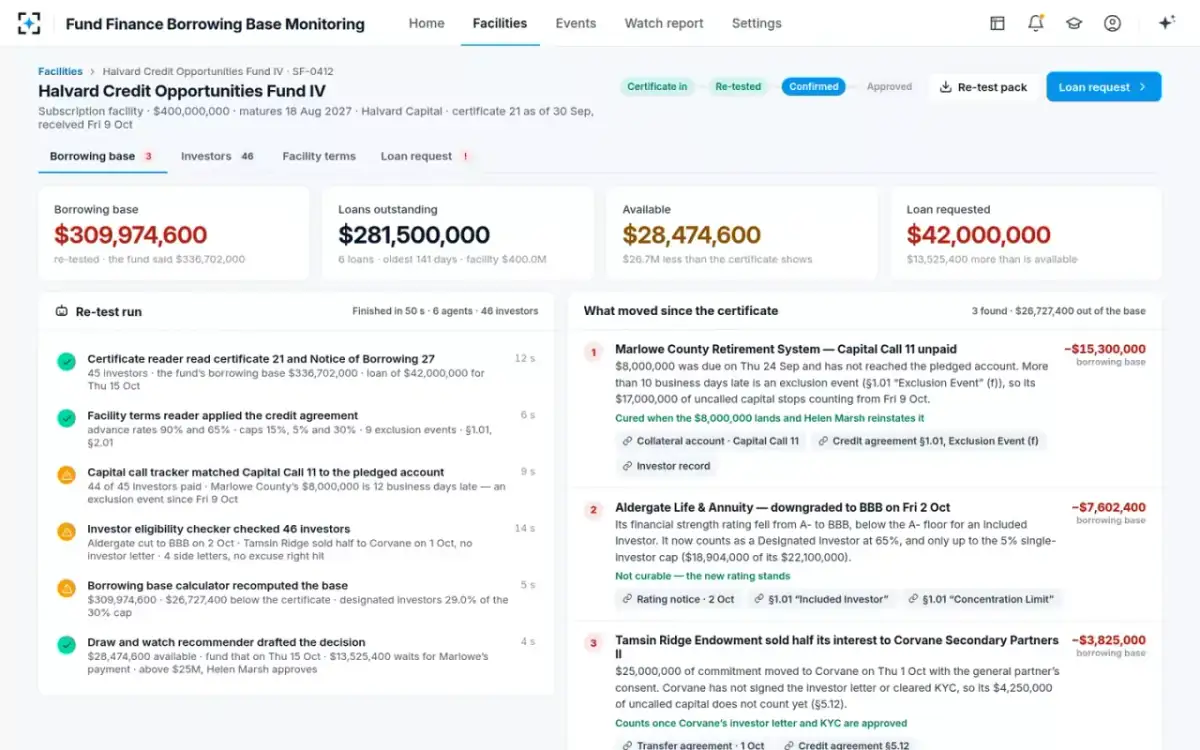The image size is (1200, 750).
Task: Switch to the Investors tab
Action: point(218,156)
